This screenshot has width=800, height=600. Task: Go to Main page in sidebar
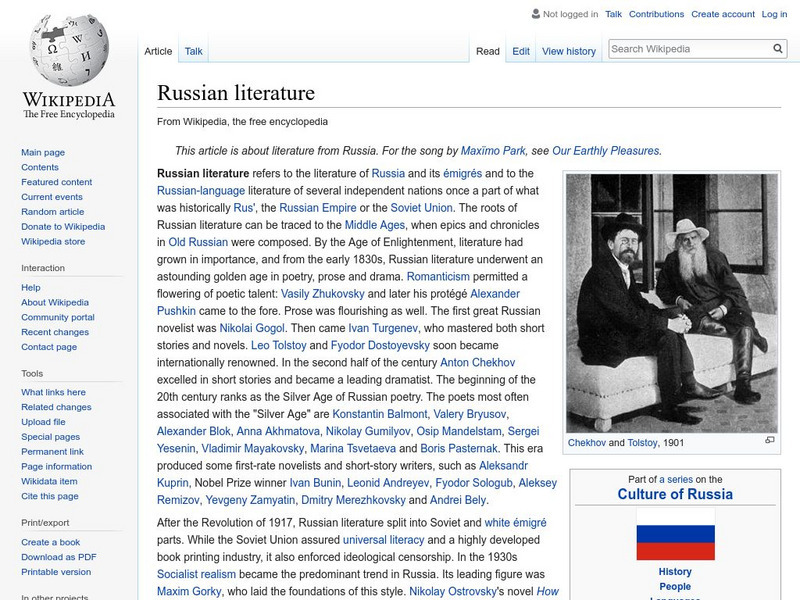click(43, 152)
